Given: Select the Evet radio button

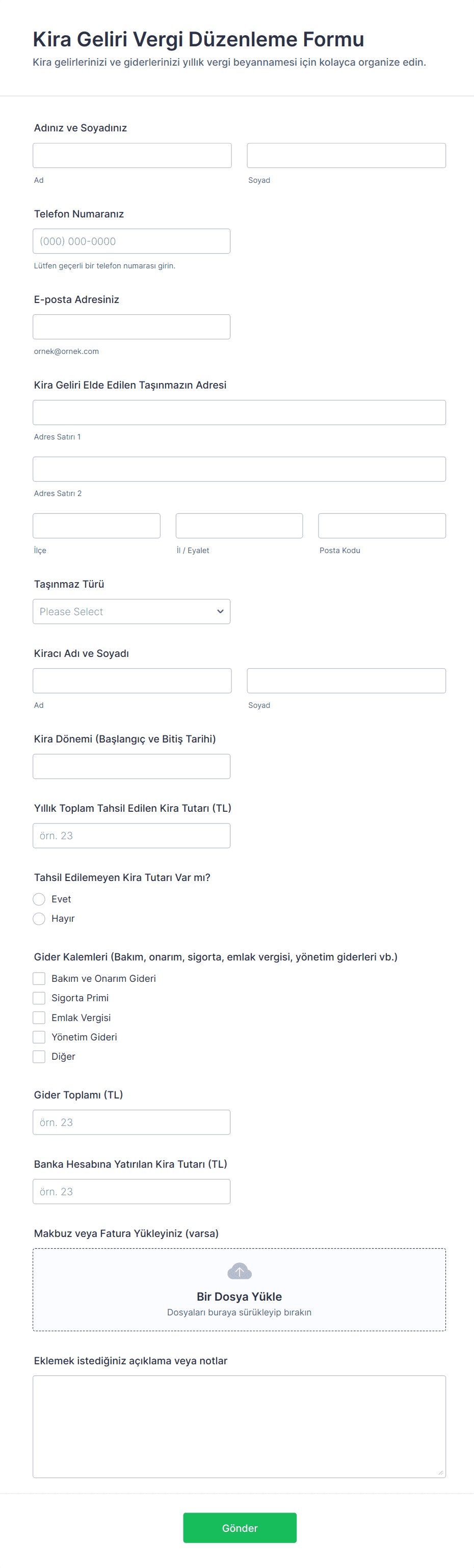Looking at the screenshot, I should click(x=39, y=899).
